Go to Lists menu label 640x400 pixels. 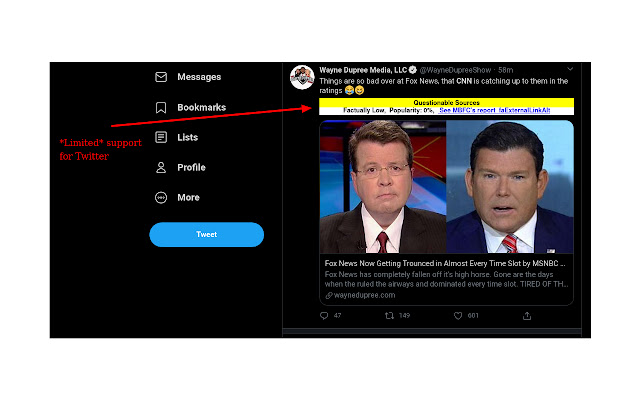click(188, 137)
